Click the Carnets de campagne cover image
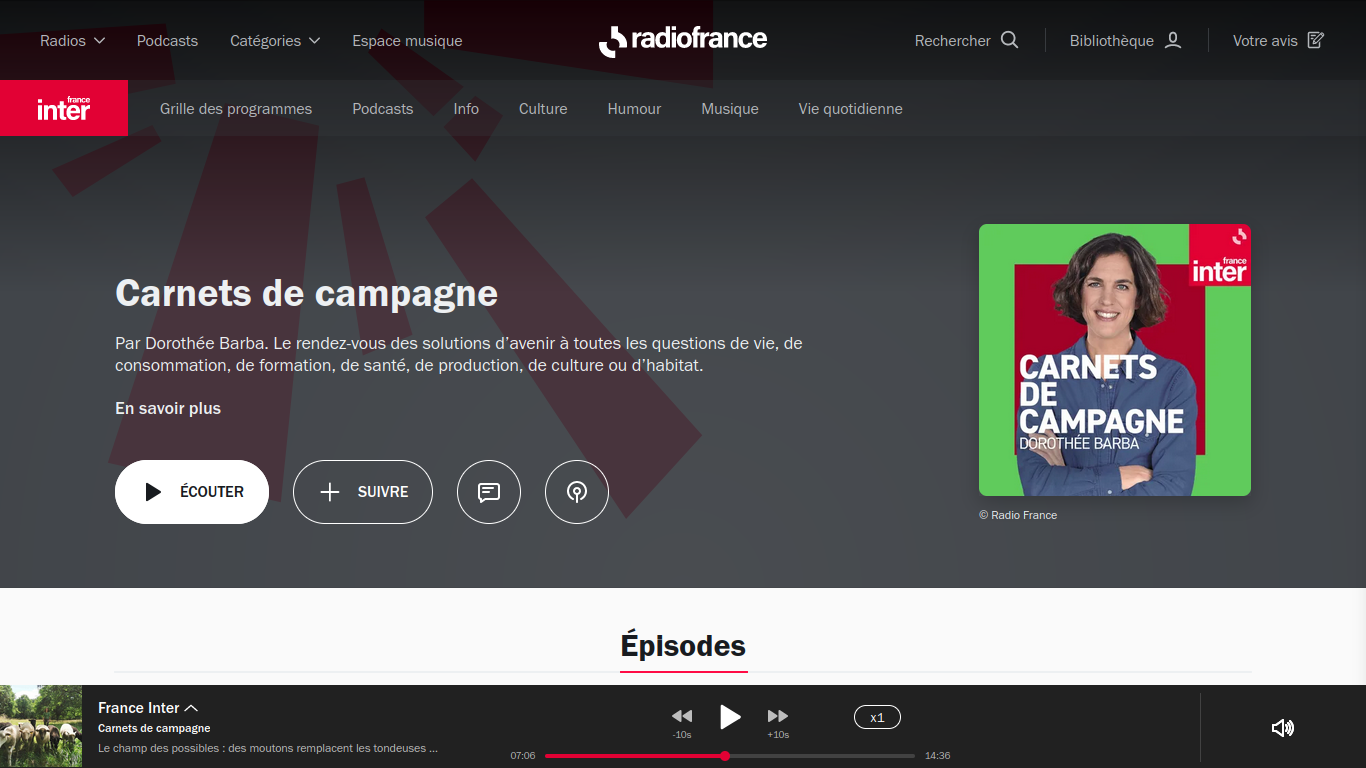This screenshot has height=768, width=1366. (1115, 360)
